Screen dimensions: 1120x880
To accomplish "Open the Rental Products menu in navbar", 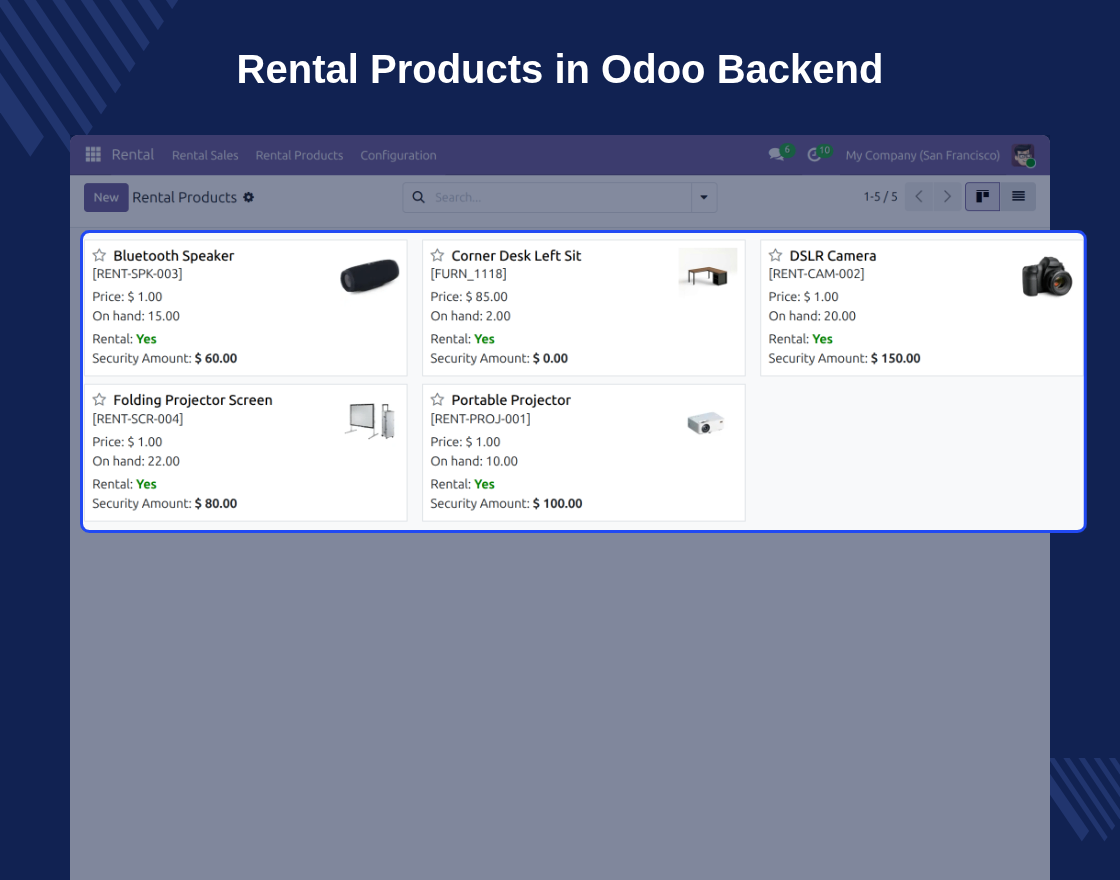I will click(x=299, y=155).
